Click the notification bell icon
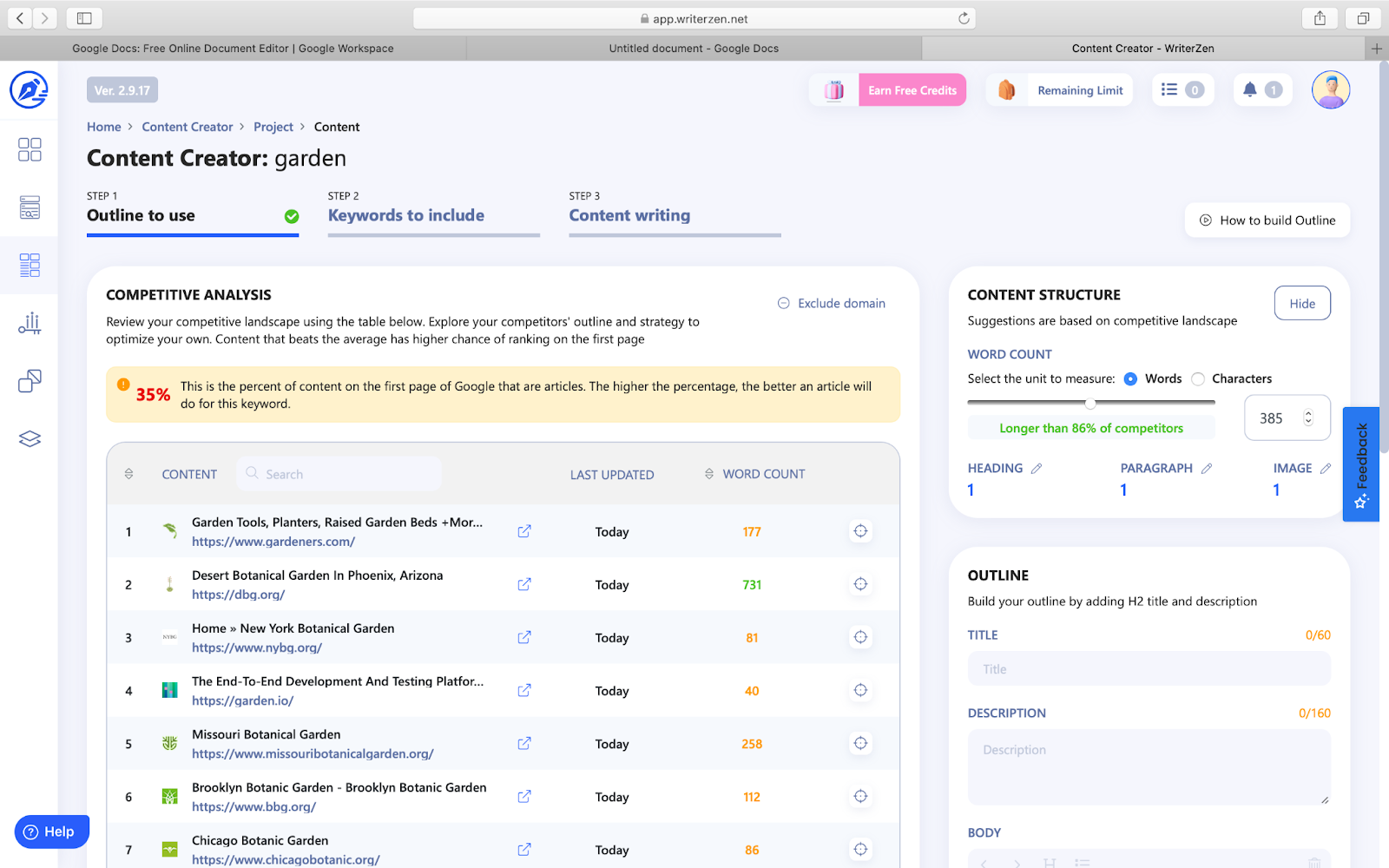 1250,89
